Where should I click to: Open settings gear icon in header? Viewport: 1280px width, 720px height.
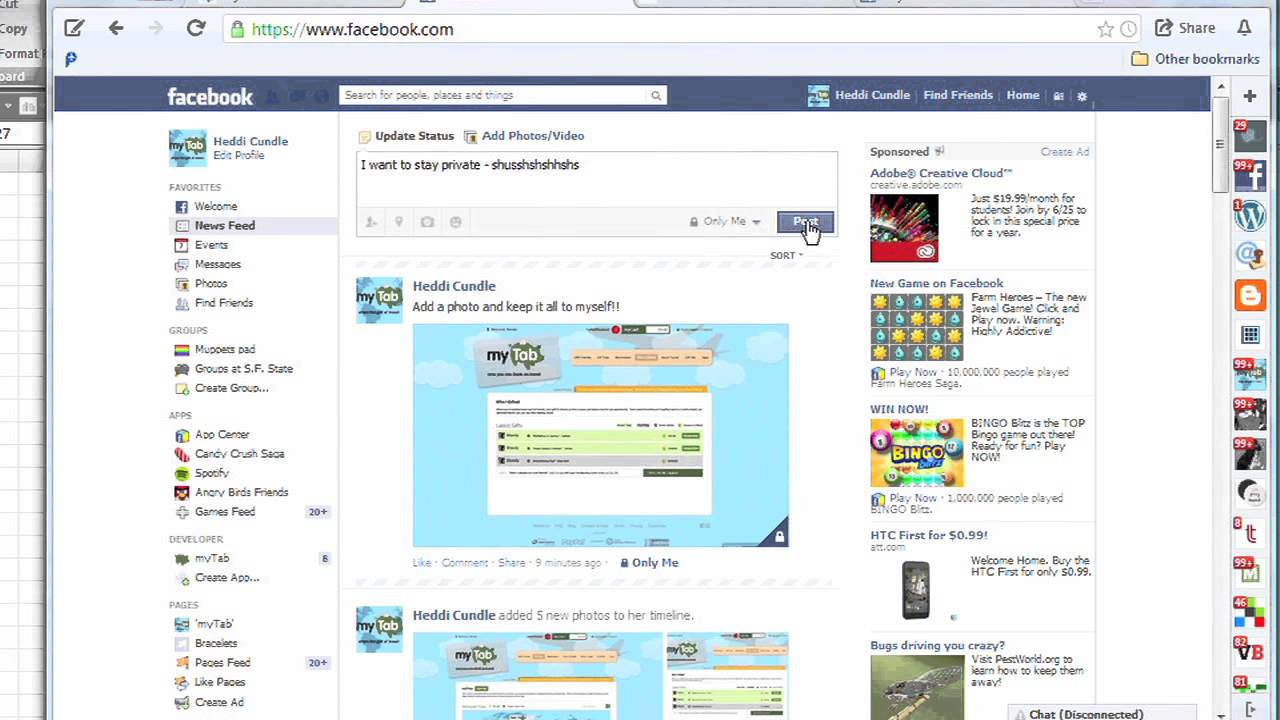1082,96
